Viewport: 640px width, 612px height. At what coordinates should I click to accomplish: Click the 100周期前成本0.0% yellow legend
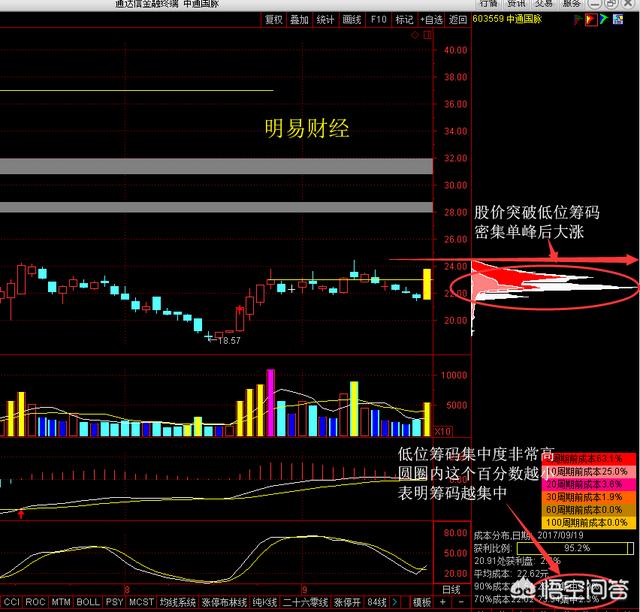(589, 522)
